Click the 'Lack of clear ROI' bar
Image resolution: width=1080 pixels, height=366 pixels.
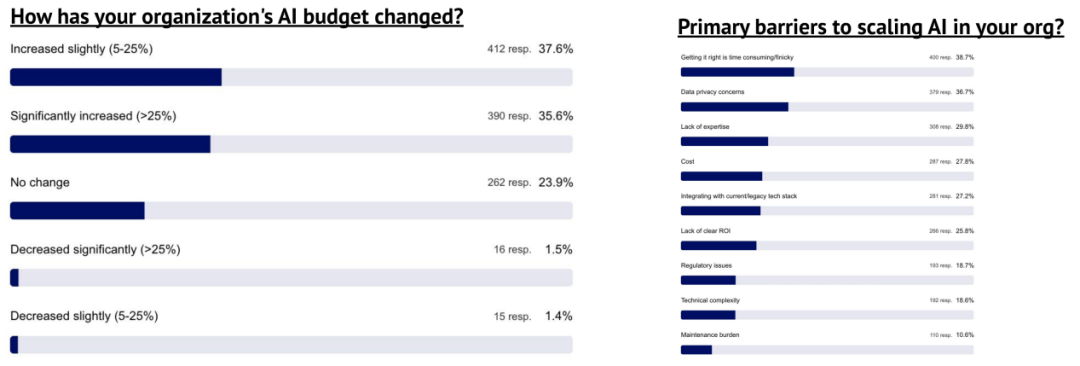coord(827,245)
